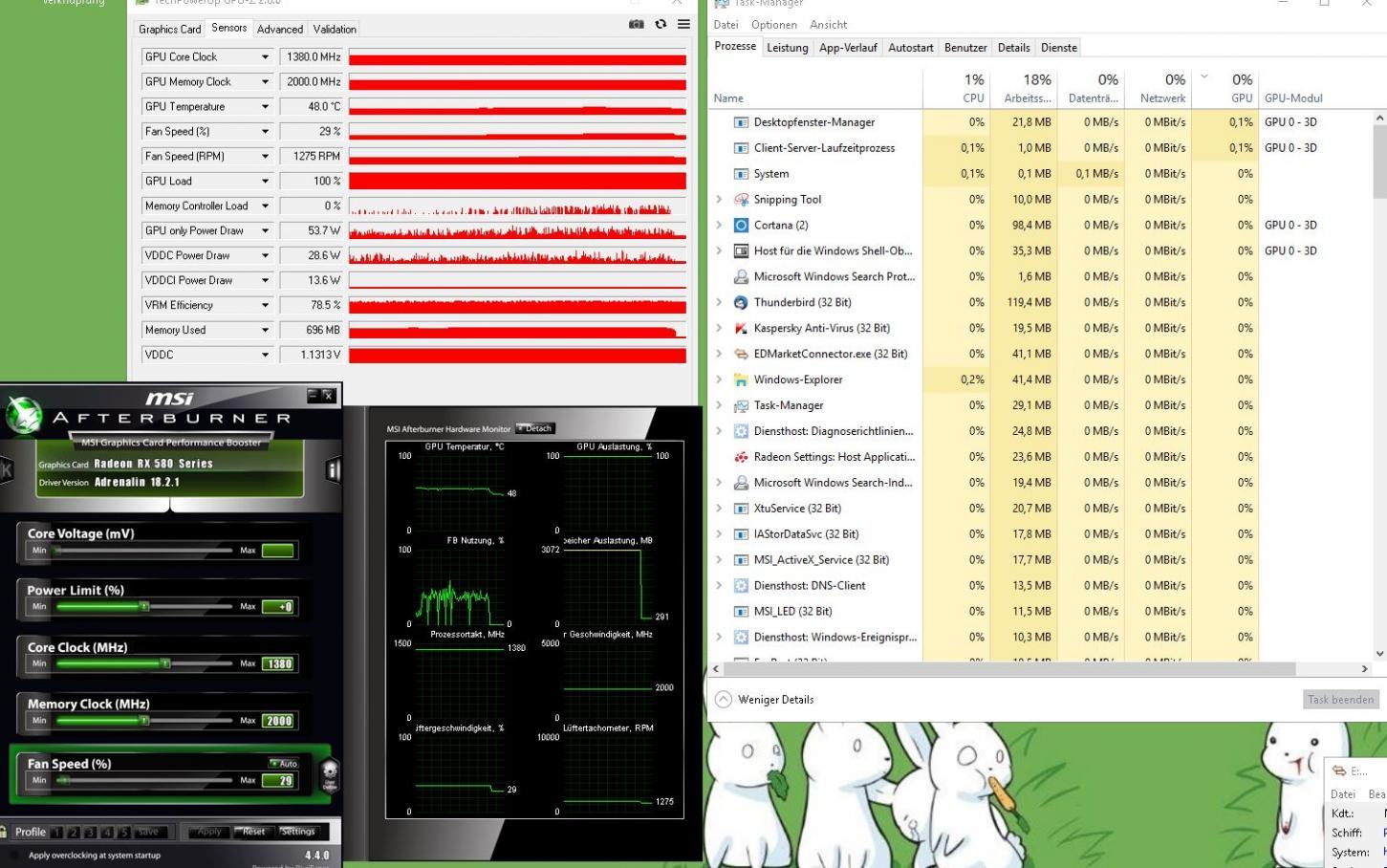
Task: Minimize the MSI Afterburner window
Action: pyautogui.click(x=313, y=395)
